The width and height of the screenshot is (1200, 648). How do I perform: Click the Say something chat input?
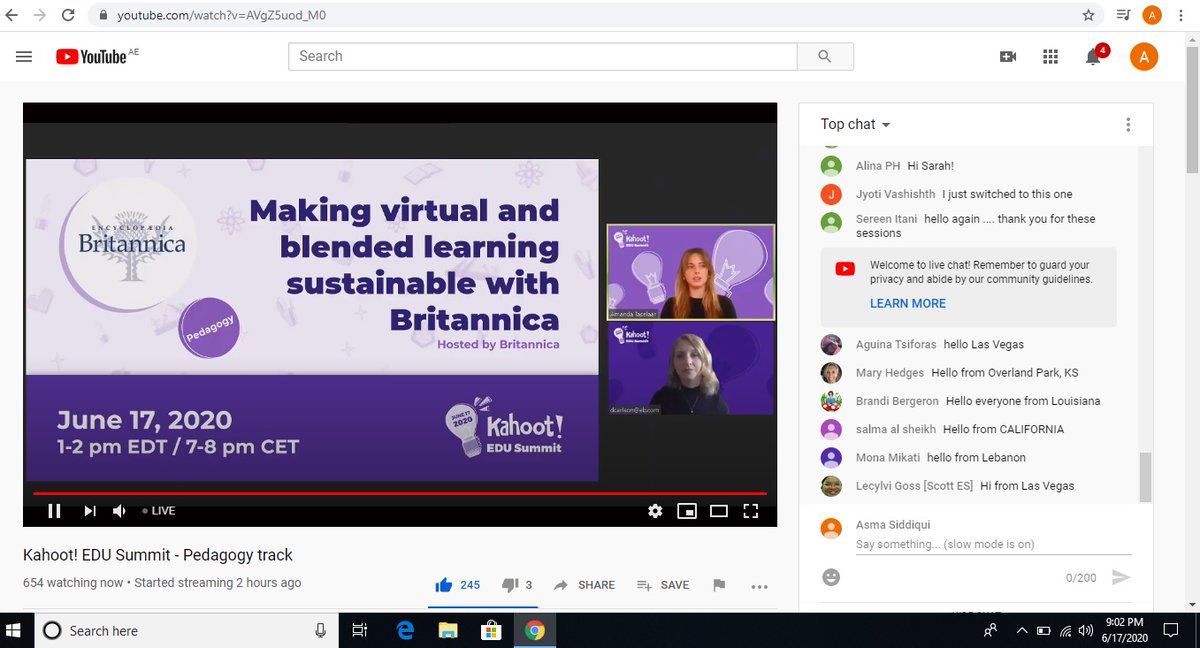993,545
